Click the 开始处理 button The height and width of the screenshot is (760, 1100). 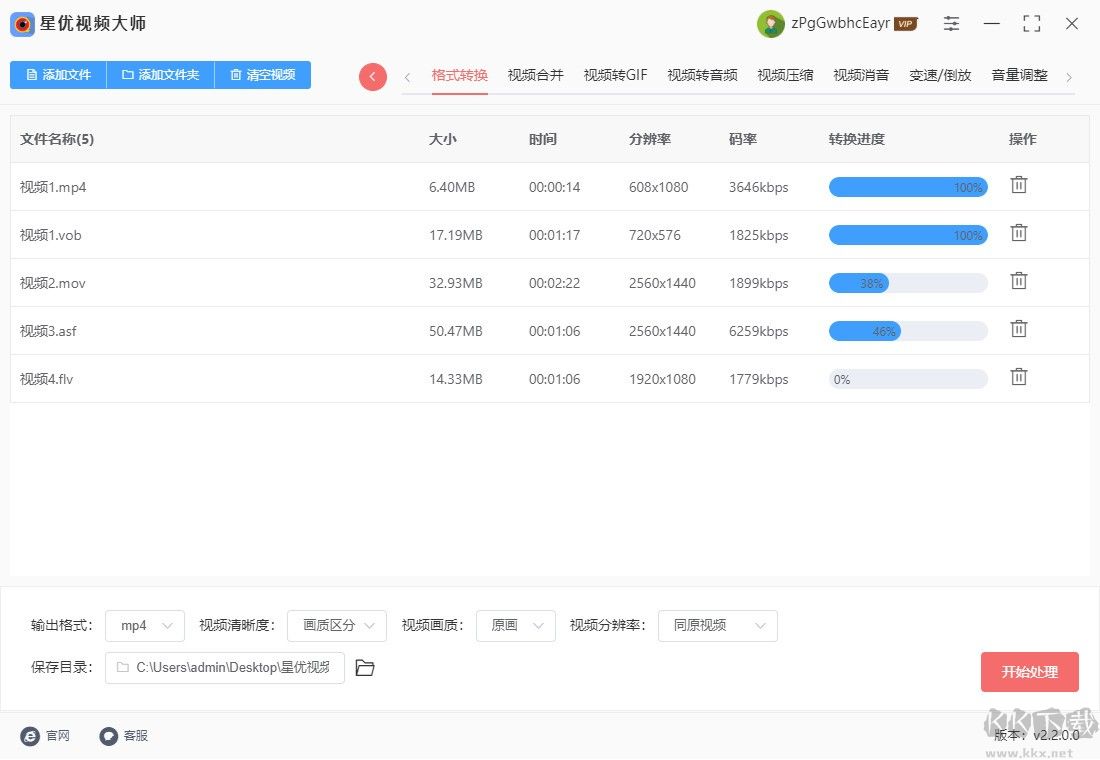pos(1029,671)
